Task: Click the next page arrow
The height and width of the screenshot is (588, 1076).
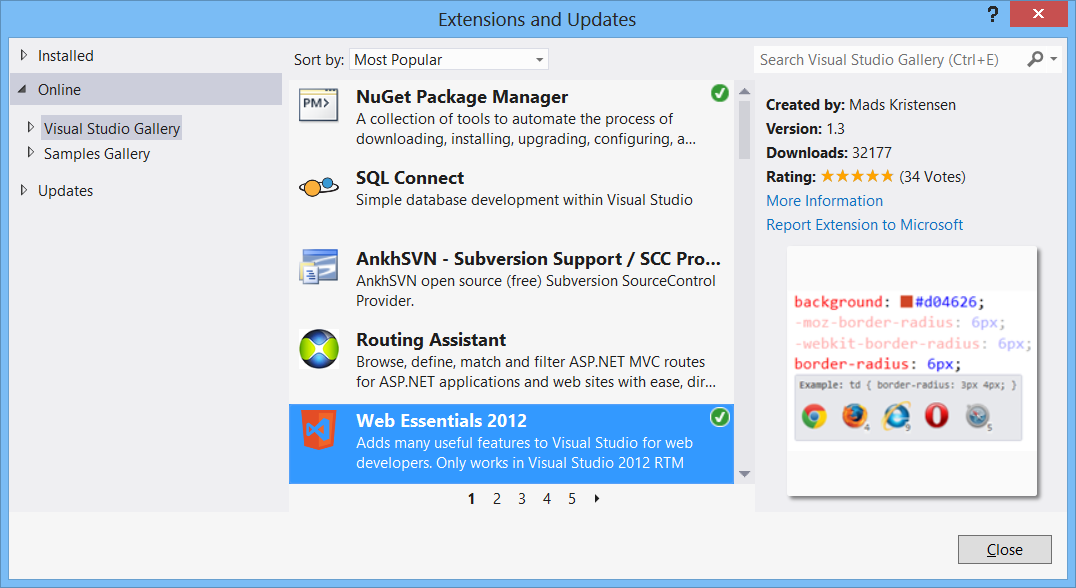Action: (597, 499)
